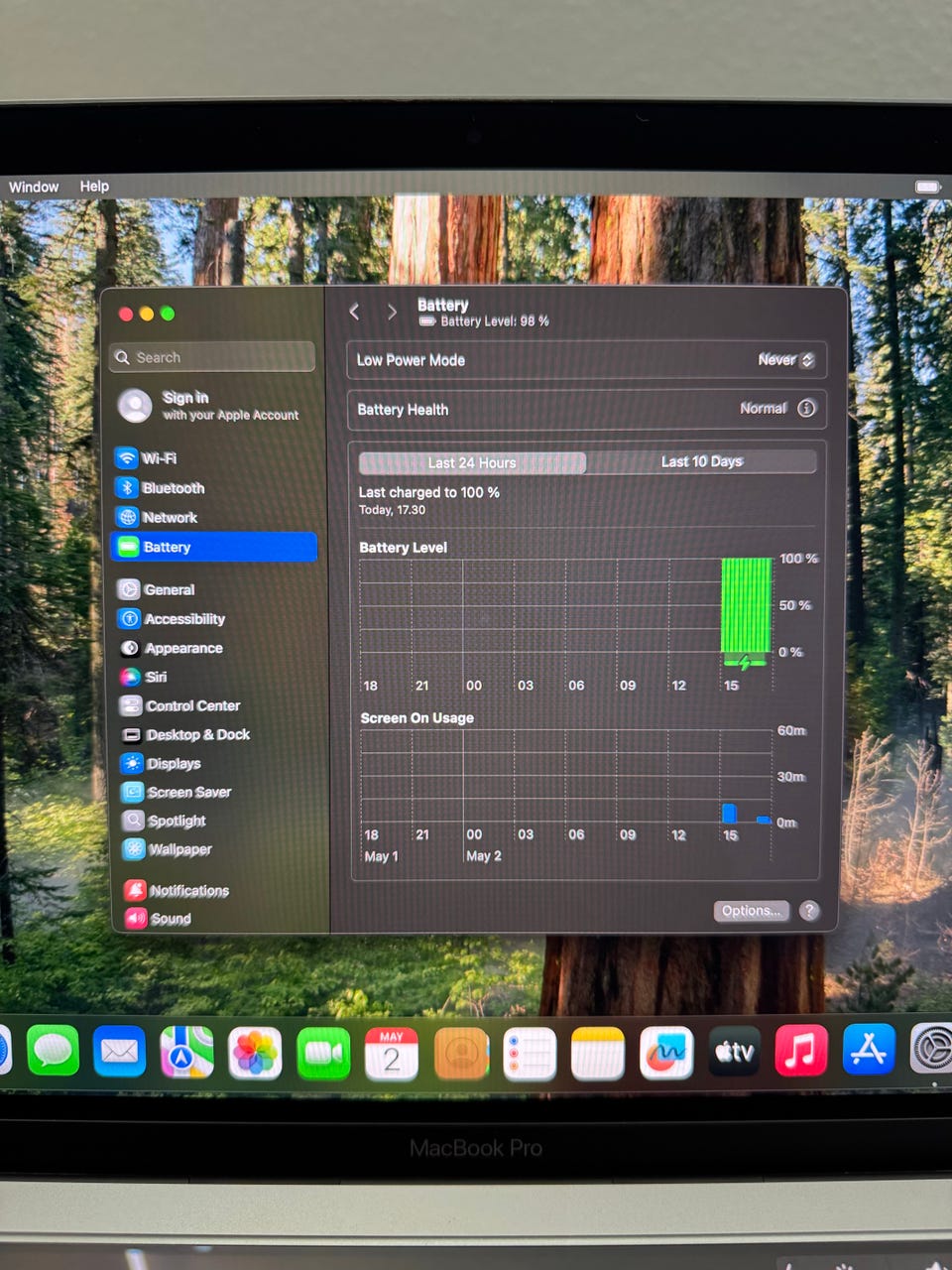The width and height of the screenshot is (952, 1270).
Task: Open Notes from the Dock
Action: pyautogui.click(x=598, y=1054)
